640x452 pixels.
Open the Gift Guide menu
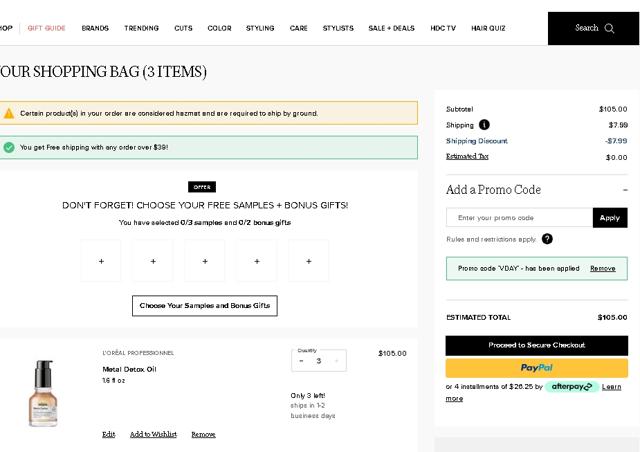(47, 28)
